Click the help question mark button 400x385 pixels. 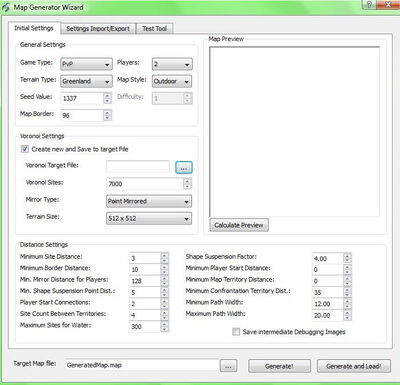point(369,4)
